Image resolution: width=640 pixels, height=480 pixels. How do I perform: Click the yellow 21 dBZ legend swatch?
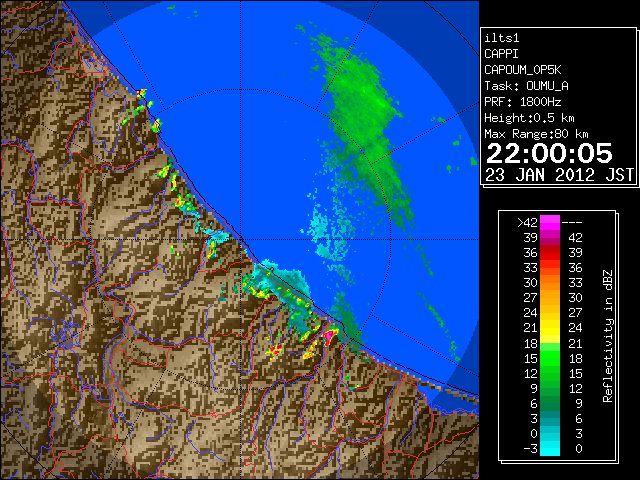pyautogui.click(x=550, y=328)
